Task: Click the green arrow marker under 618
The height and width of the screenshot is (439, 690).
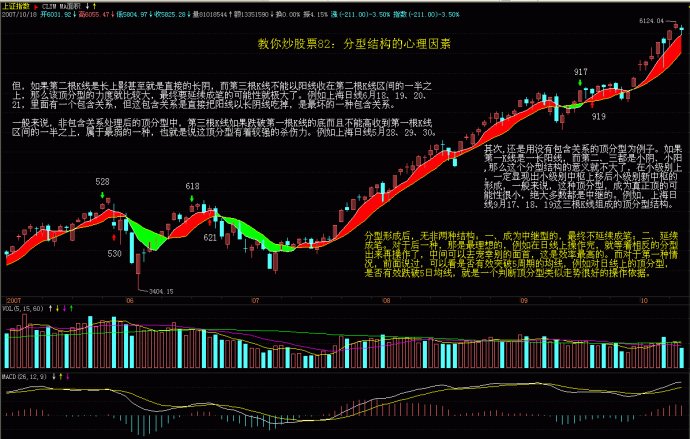Action: point(192,198)
